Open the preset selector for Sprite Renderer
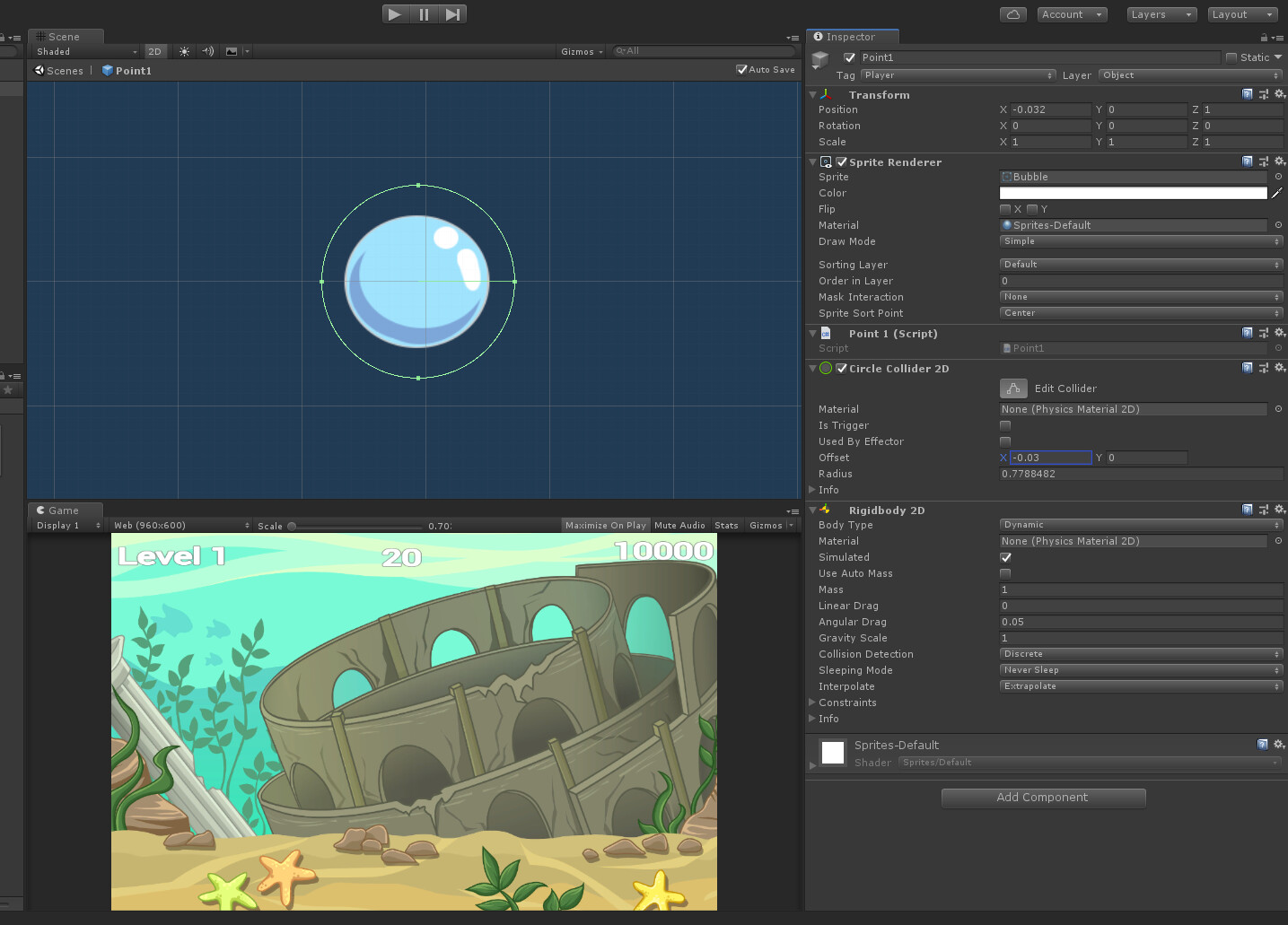Viewport: 1288px width, 925px height. [1264, 161]
